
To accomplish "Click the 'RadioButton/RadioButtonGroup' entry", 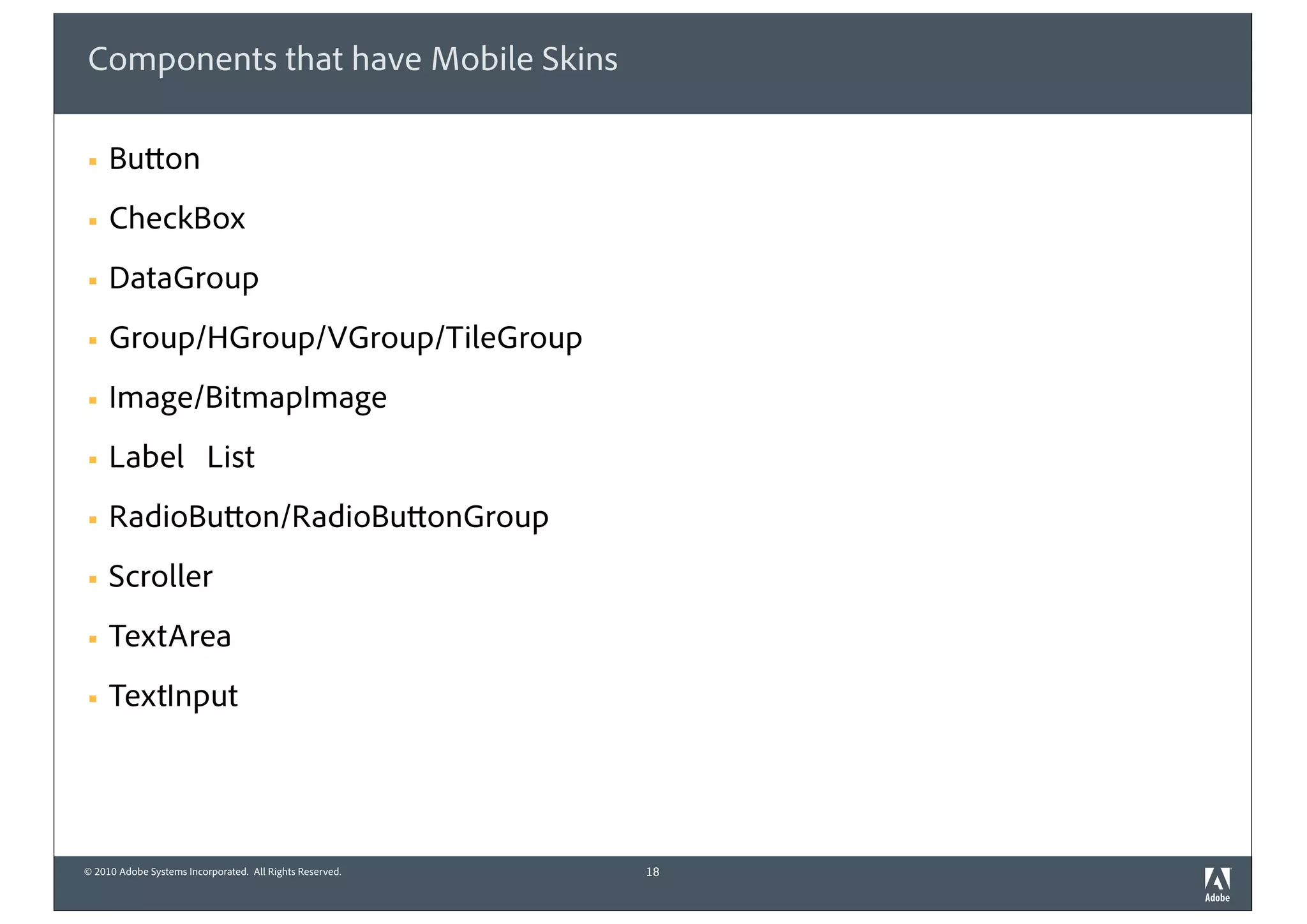I will tap(329, 517).
